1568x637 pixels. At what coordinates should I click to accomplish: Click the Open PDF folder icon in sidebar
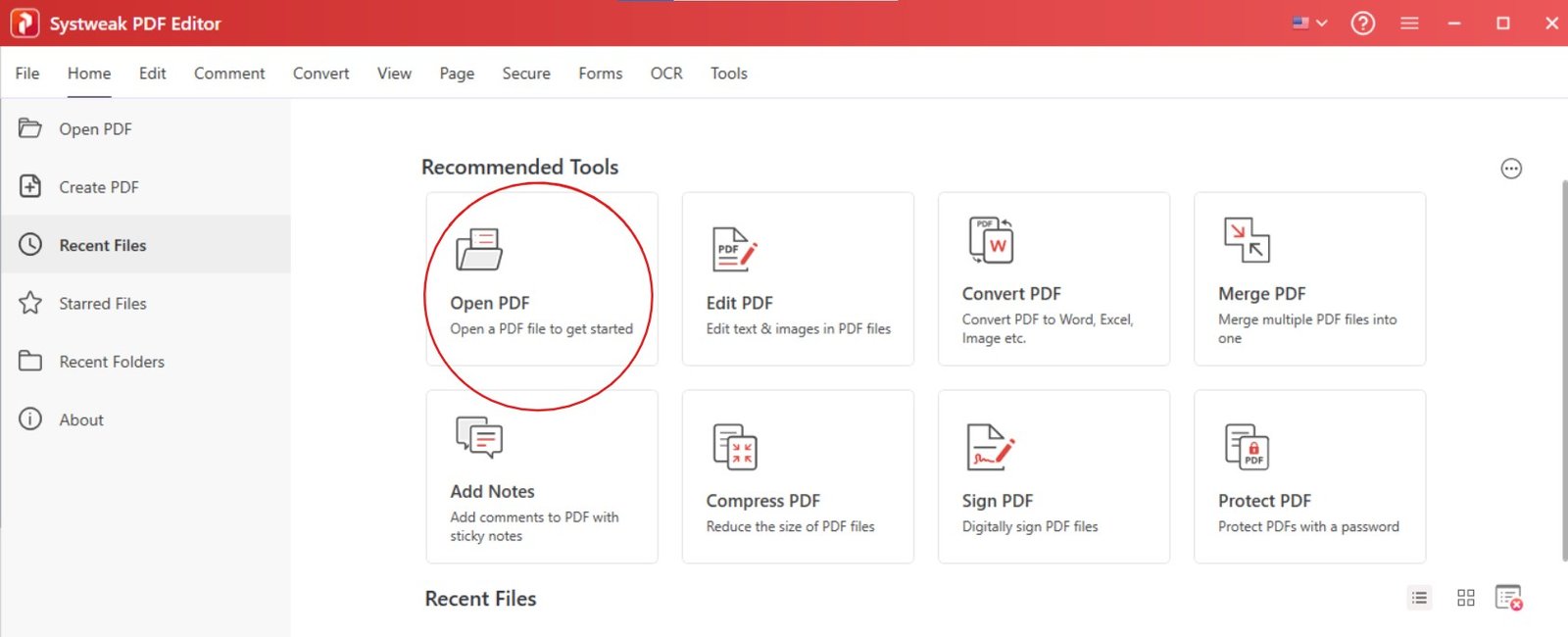[x=30, y=128]
